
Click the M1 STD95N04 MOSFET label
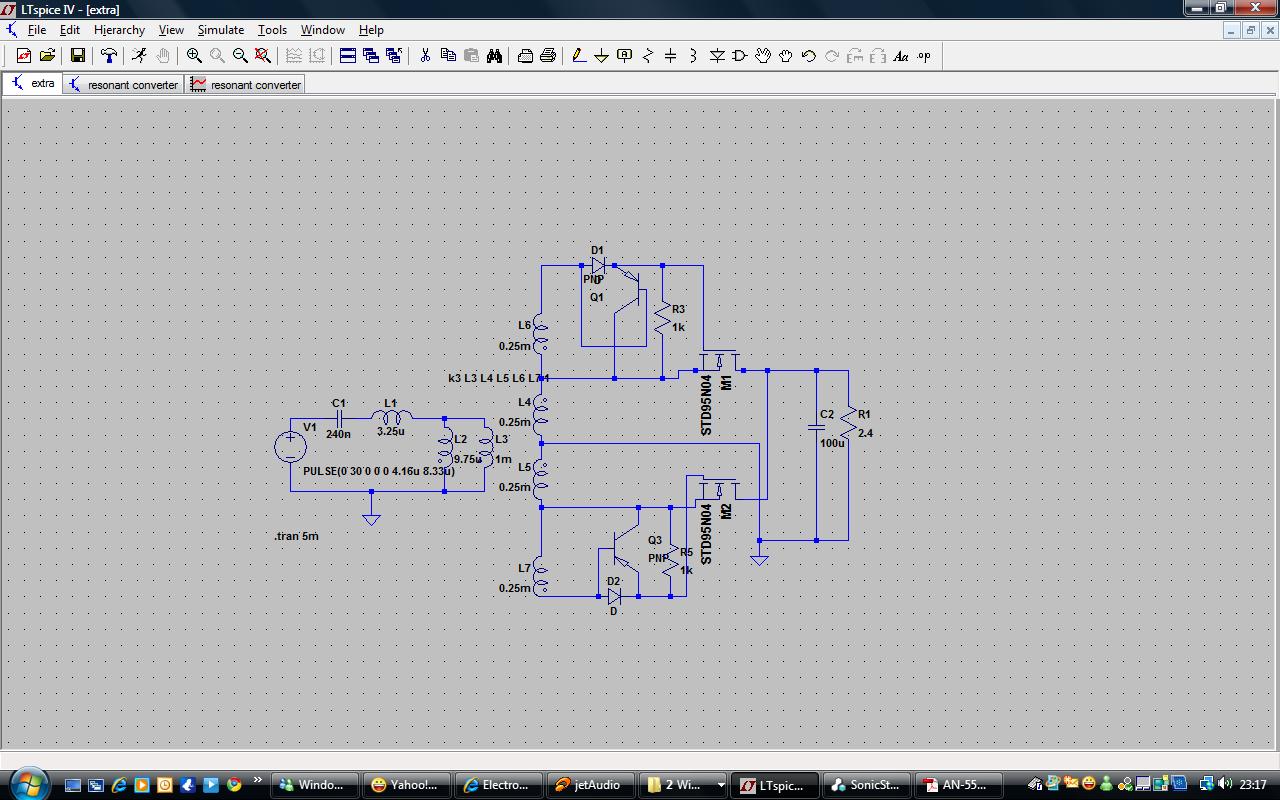coord(706,405)
